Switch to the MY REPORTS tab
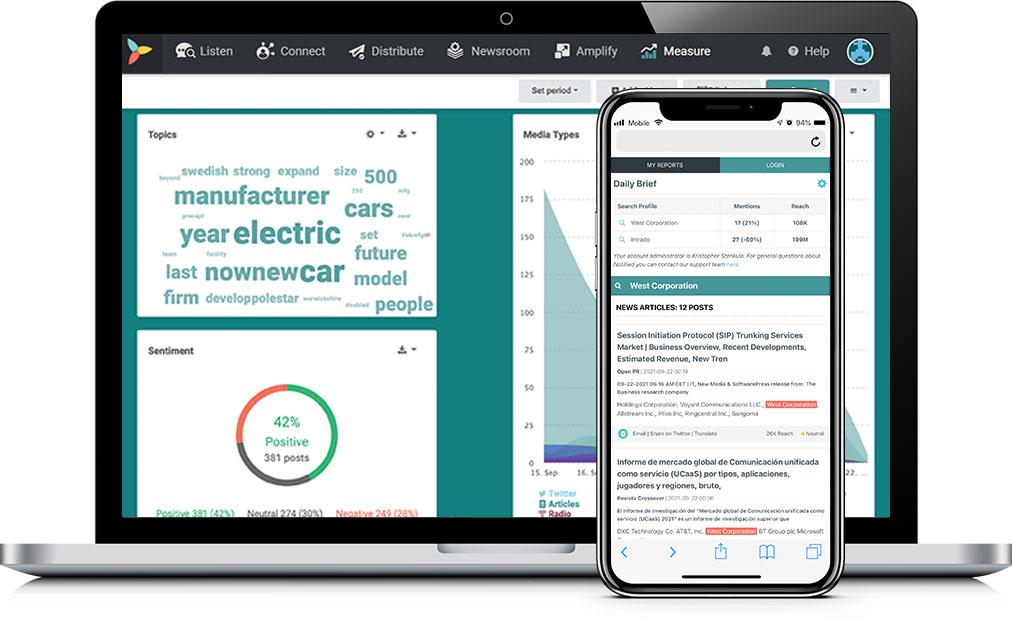The image size is (1012, 620). 665,165
